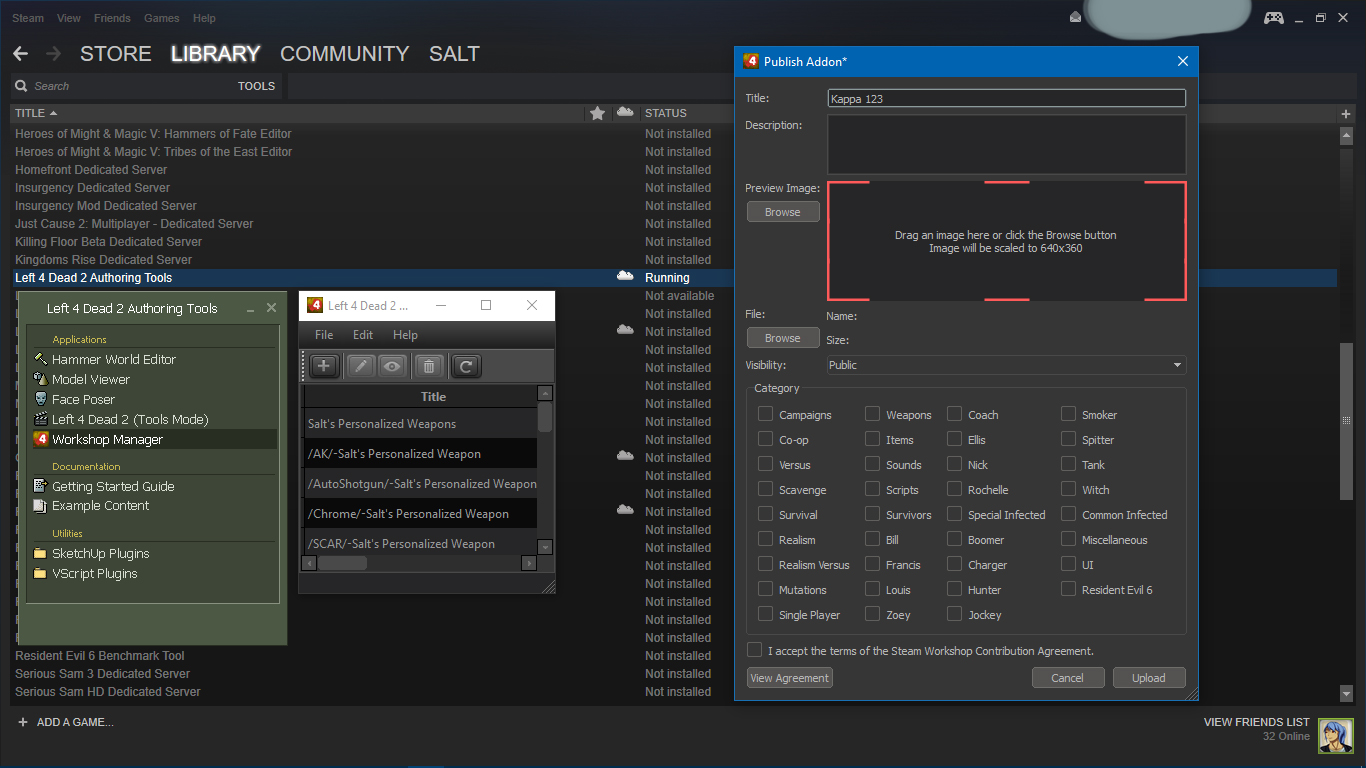This screenshot has width=1366, height=768.
Task: Click the user avatar near friends list
Action: [1335, 737]
